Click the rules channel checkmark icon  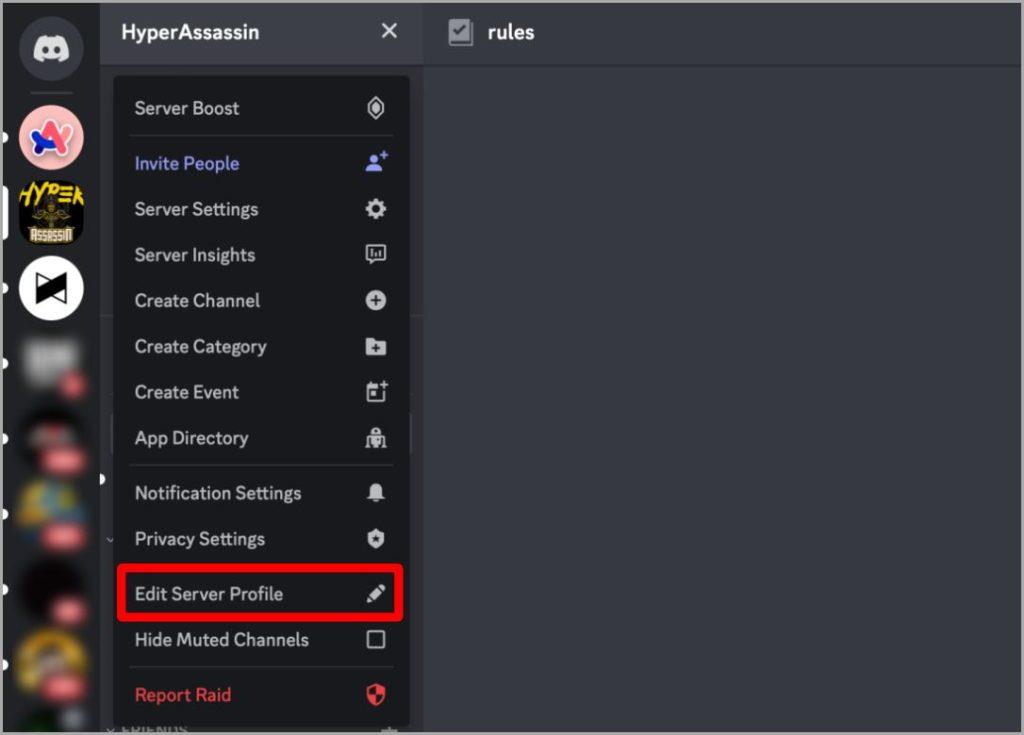[x=460, y=32]
